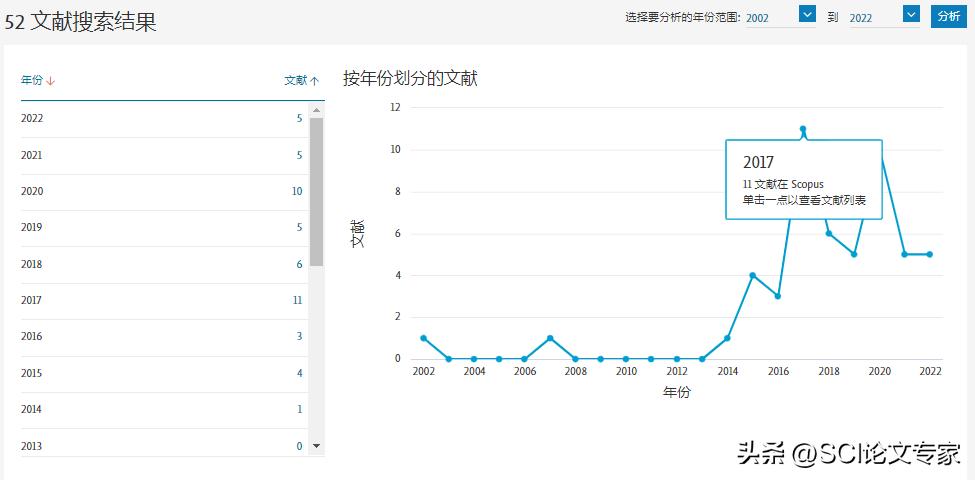Click the 2018 data point on chart
Viewport: 975px width, 480px height.
pos(829,233)
